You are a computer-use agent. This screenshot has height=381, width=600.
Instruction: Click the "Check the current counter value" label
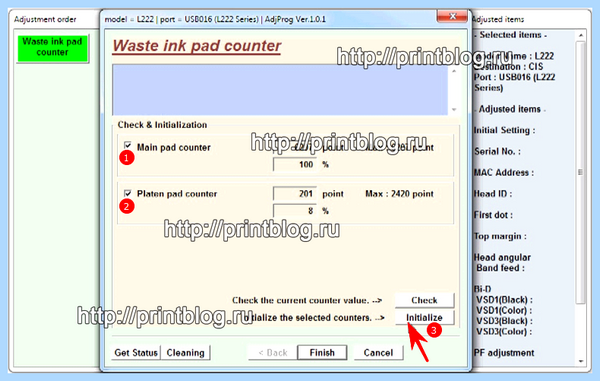[307, 300]
